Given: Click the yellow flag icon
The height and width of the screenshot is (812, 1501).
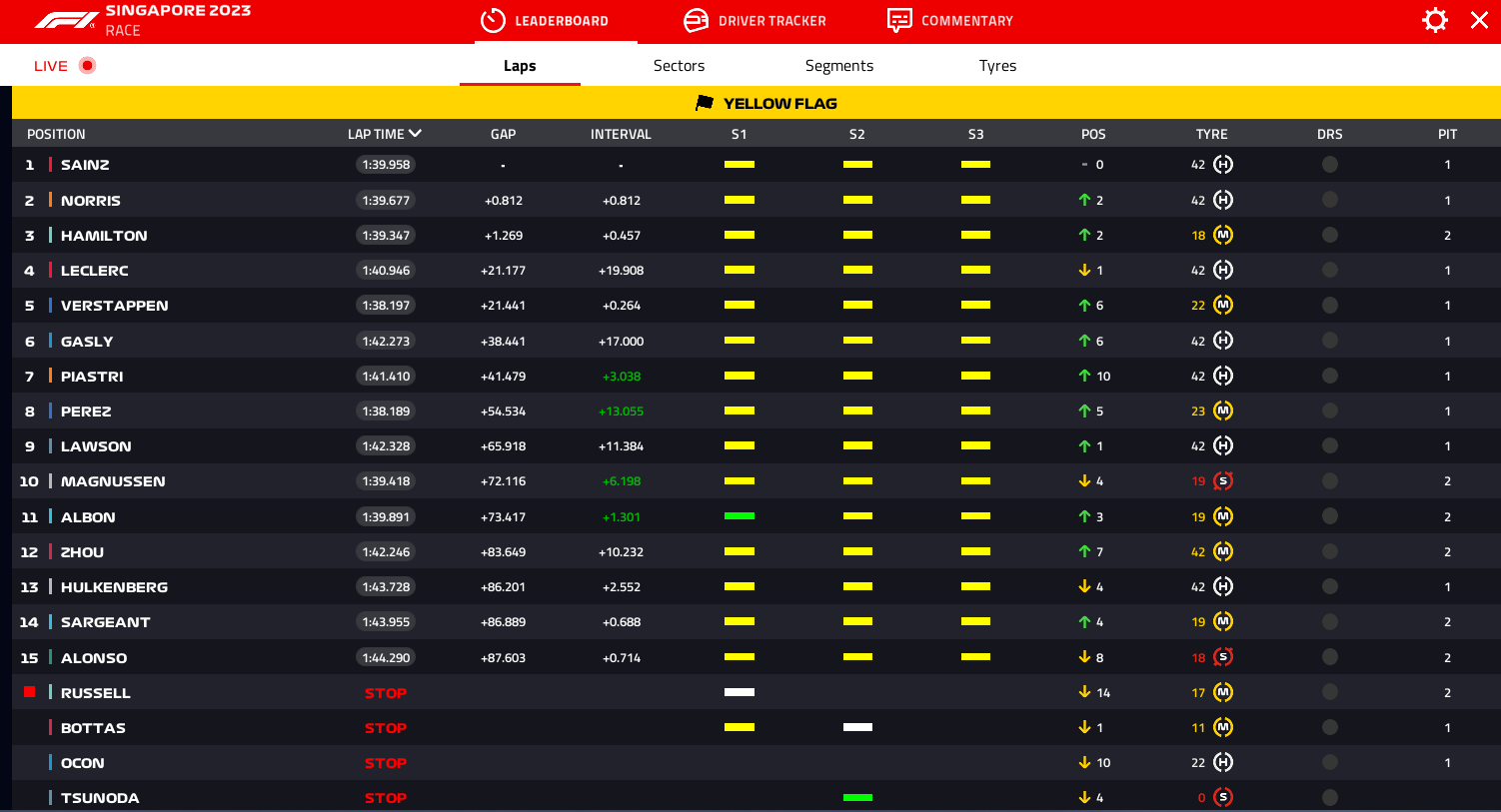Looking at the screenshot, I should click(705, 103).
